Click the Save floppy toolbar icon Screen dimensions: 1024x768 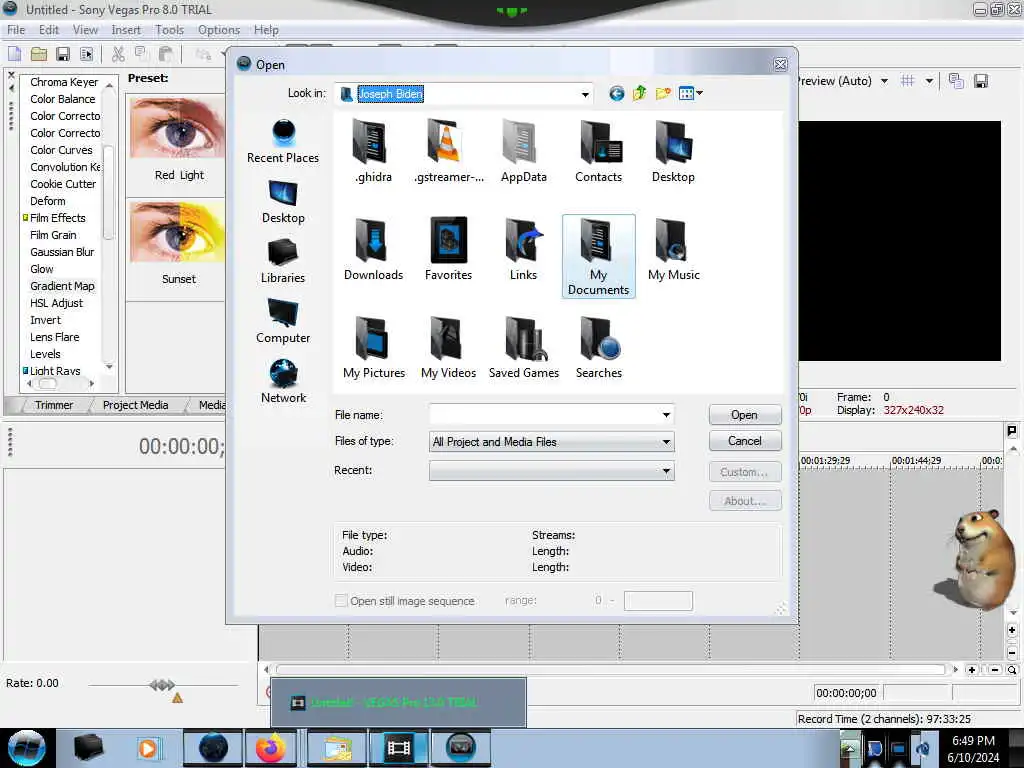[63, 54]
